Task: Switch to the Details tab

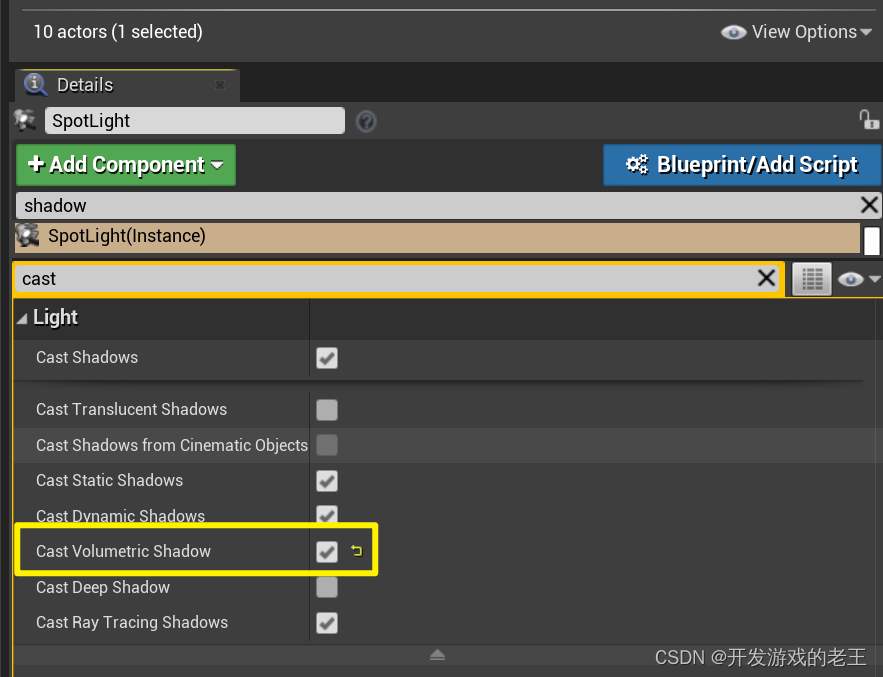Action: [x=127, y=85]
